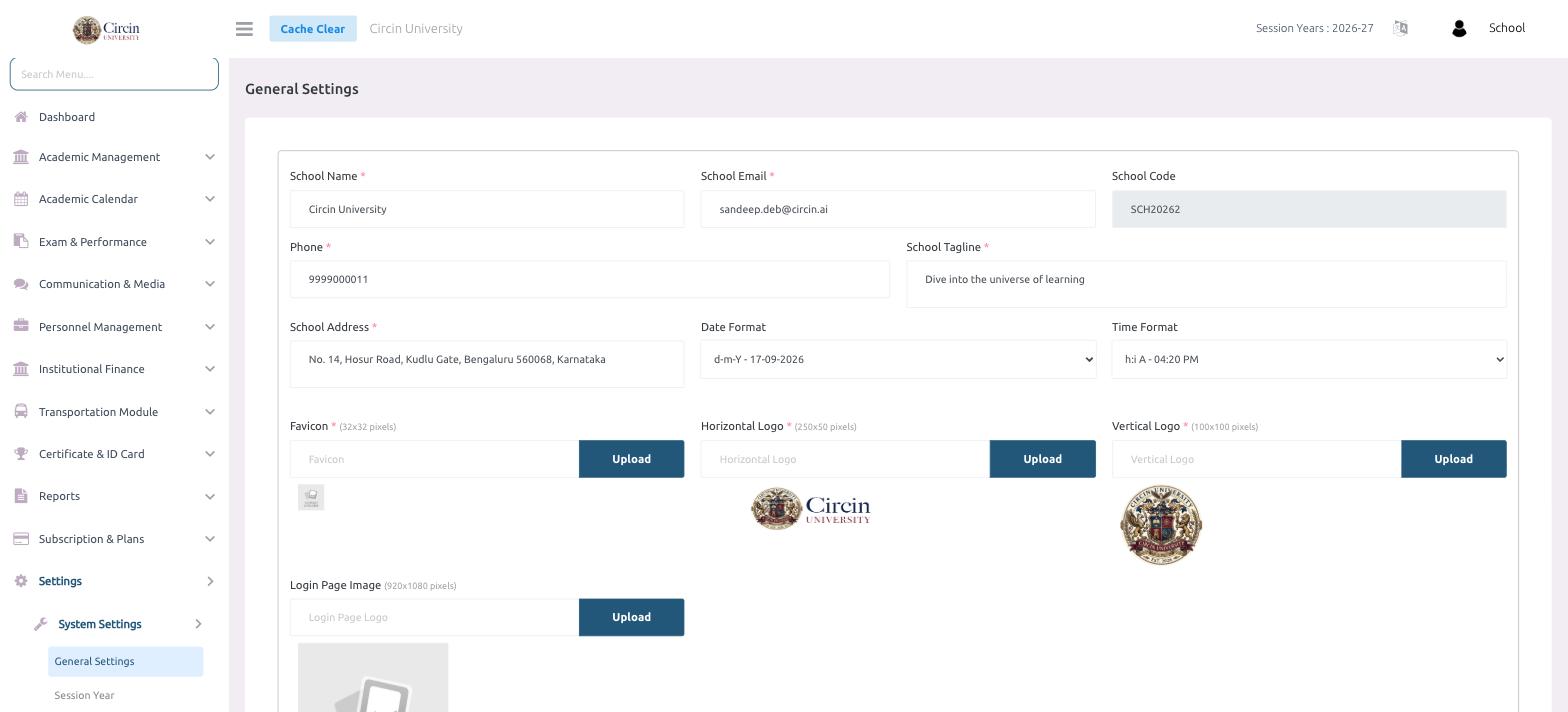1568x712 pixels.
Task: Expand Transportation Module chevron
Action: pyautogui.click(x=210, y=412)
